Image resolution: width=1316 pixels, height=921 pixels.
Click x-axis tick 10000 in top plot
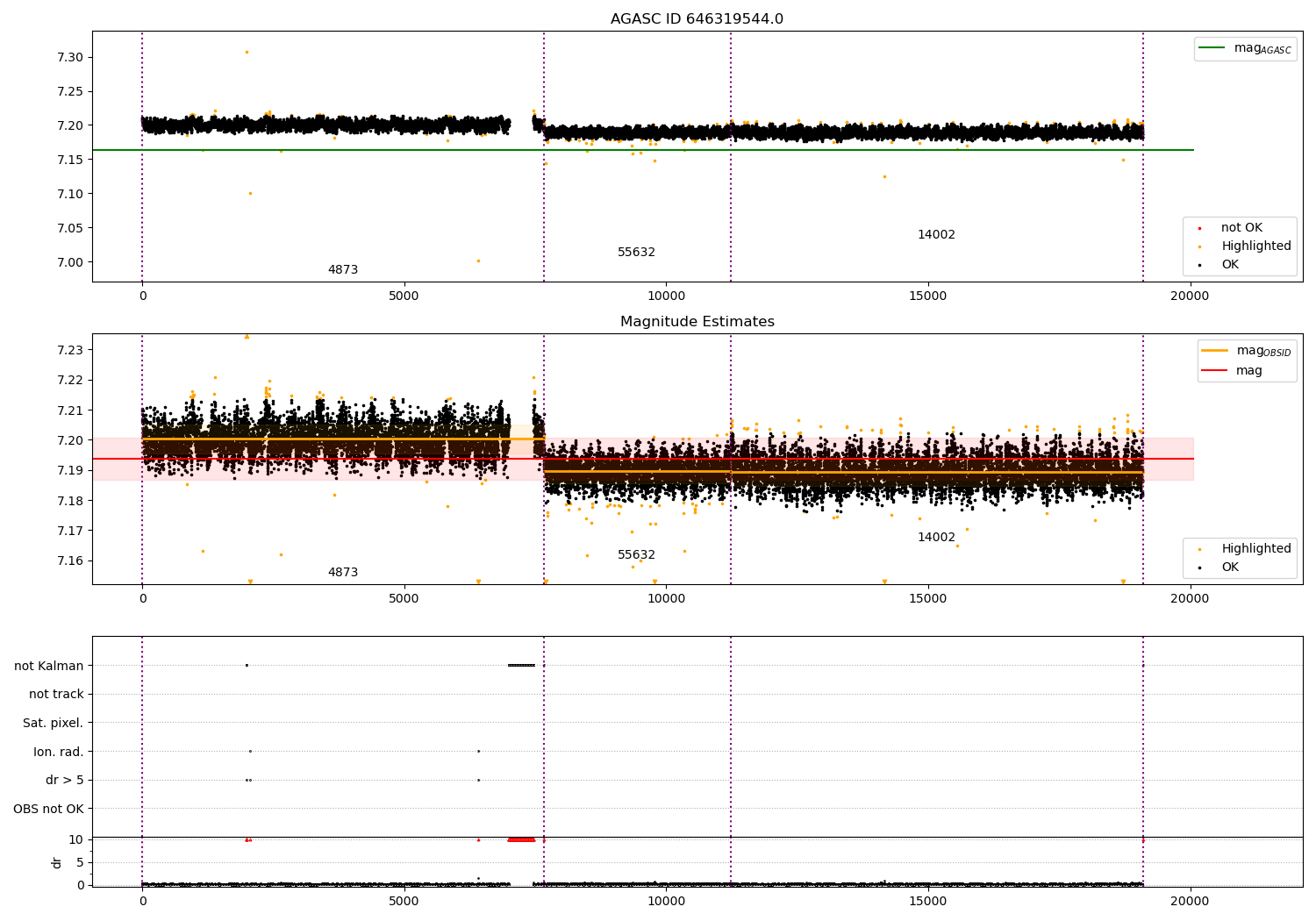[666, 296]
